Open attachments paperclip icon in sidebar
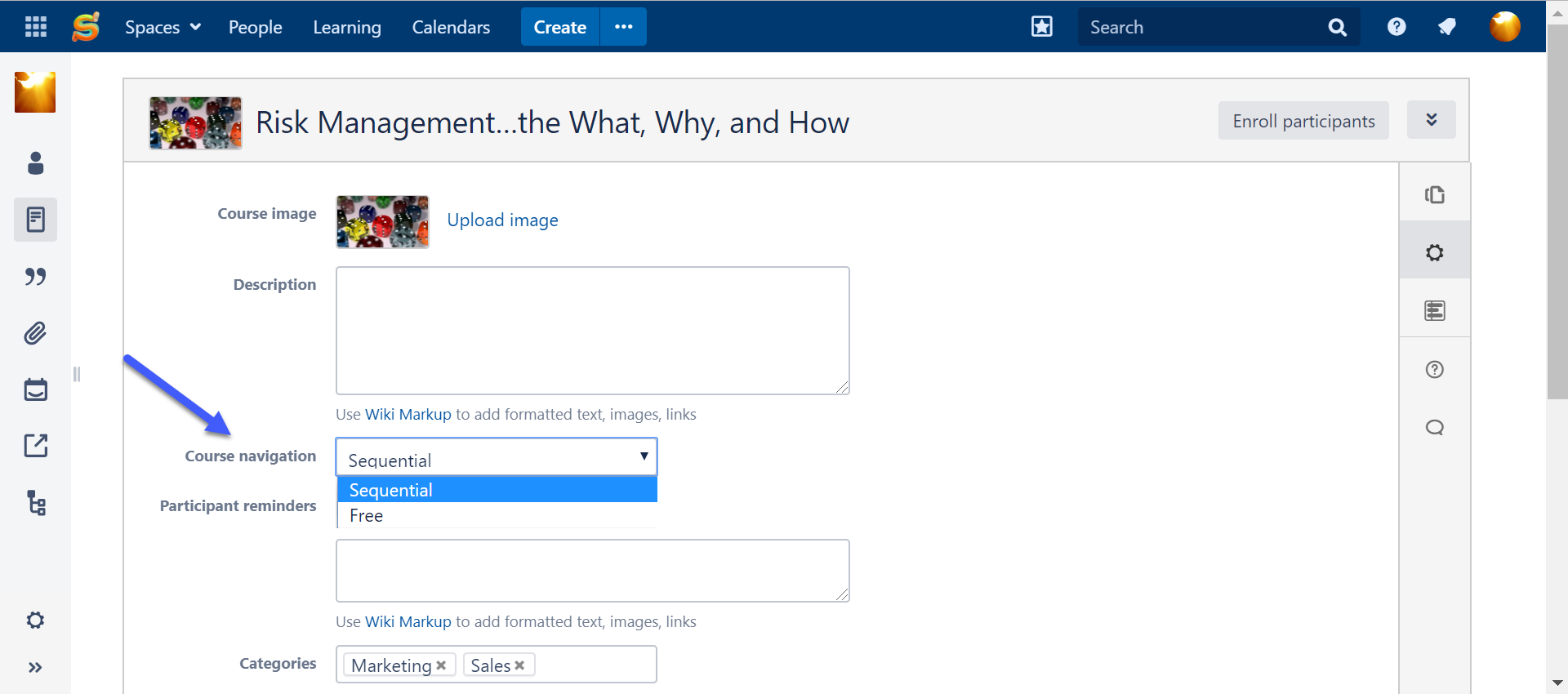Image resolution: width=1568 pixels, height=694 pixels. pyautogui.click(x=35, y=333)
